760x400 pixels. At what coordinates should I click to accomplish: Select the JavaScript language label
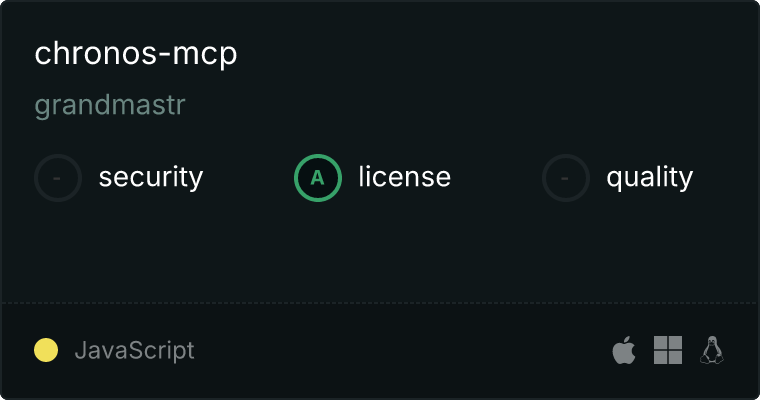click(135, 350)
